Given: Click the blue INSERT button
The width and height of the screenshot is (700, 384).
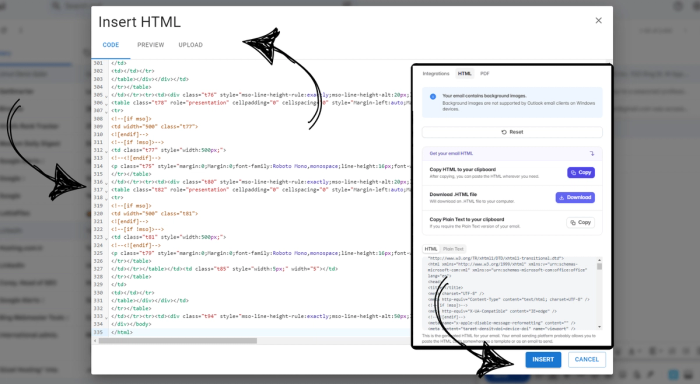Looking at the screenshot, I should click(x=543, y=359).
